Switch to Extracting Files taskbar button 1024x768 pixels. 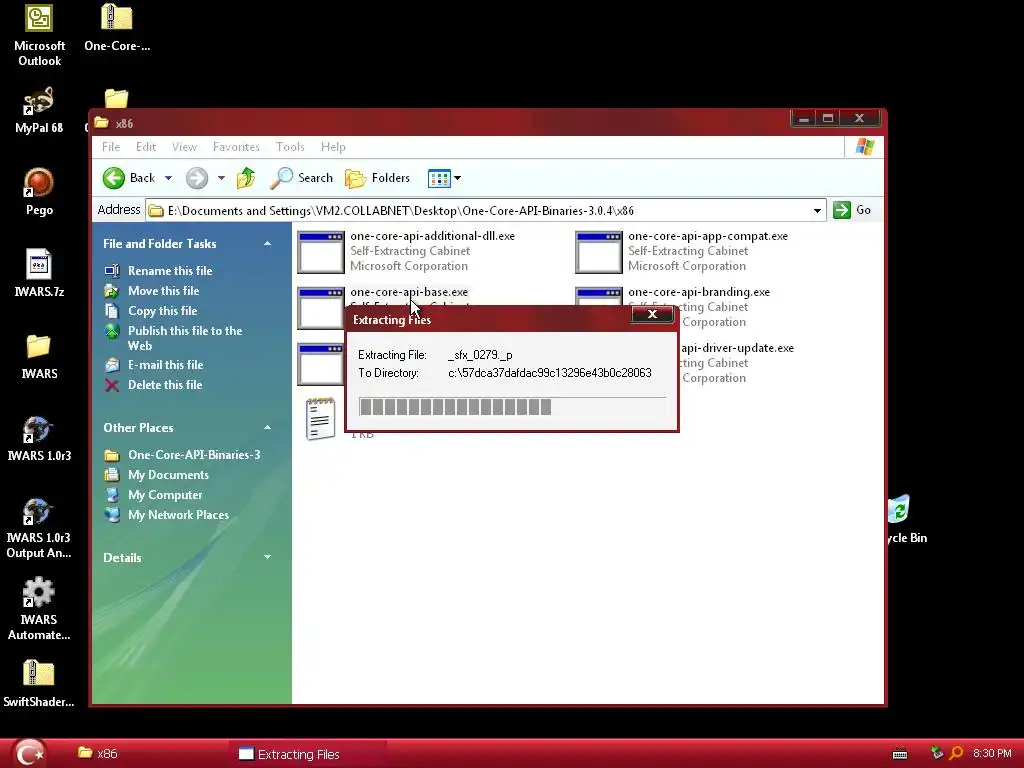pos(307,754)
